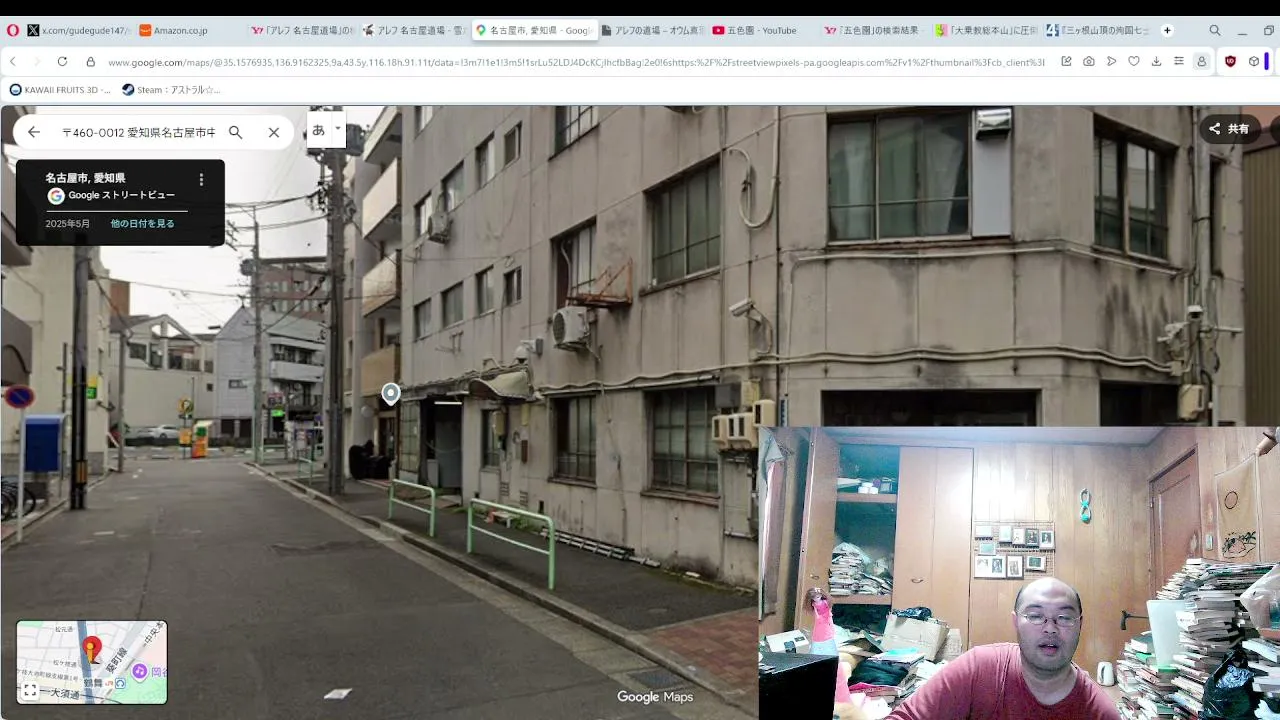Clear the Maps search with the X
Image resolution: width=1280 pixels, height=720 pixels.
[274, 132]
